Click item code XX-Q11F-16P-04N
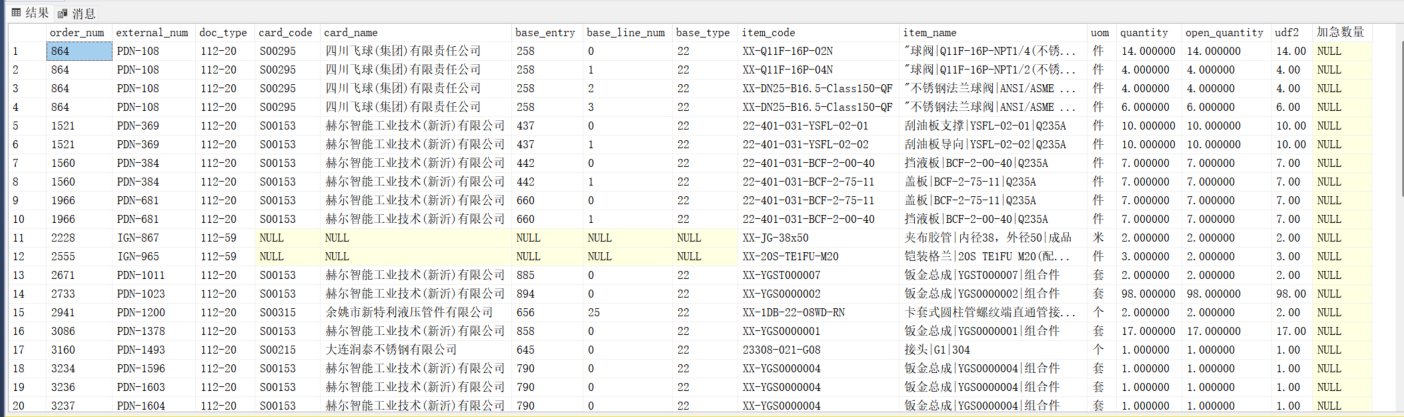1404x417 pixels. tap(788, 70)
